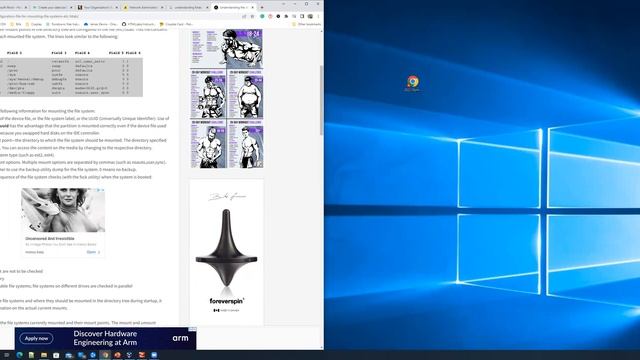The image size is (640, 360).
Task: Click 'Open' on the Uncensored And Irresistible ad
Action: [x=93, y=252]
